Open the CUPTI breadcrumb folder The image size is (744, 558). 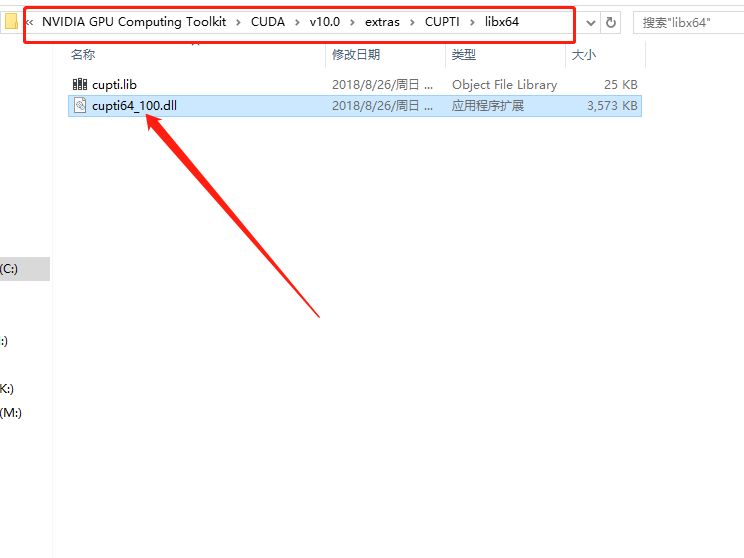(x=442, y=22)
